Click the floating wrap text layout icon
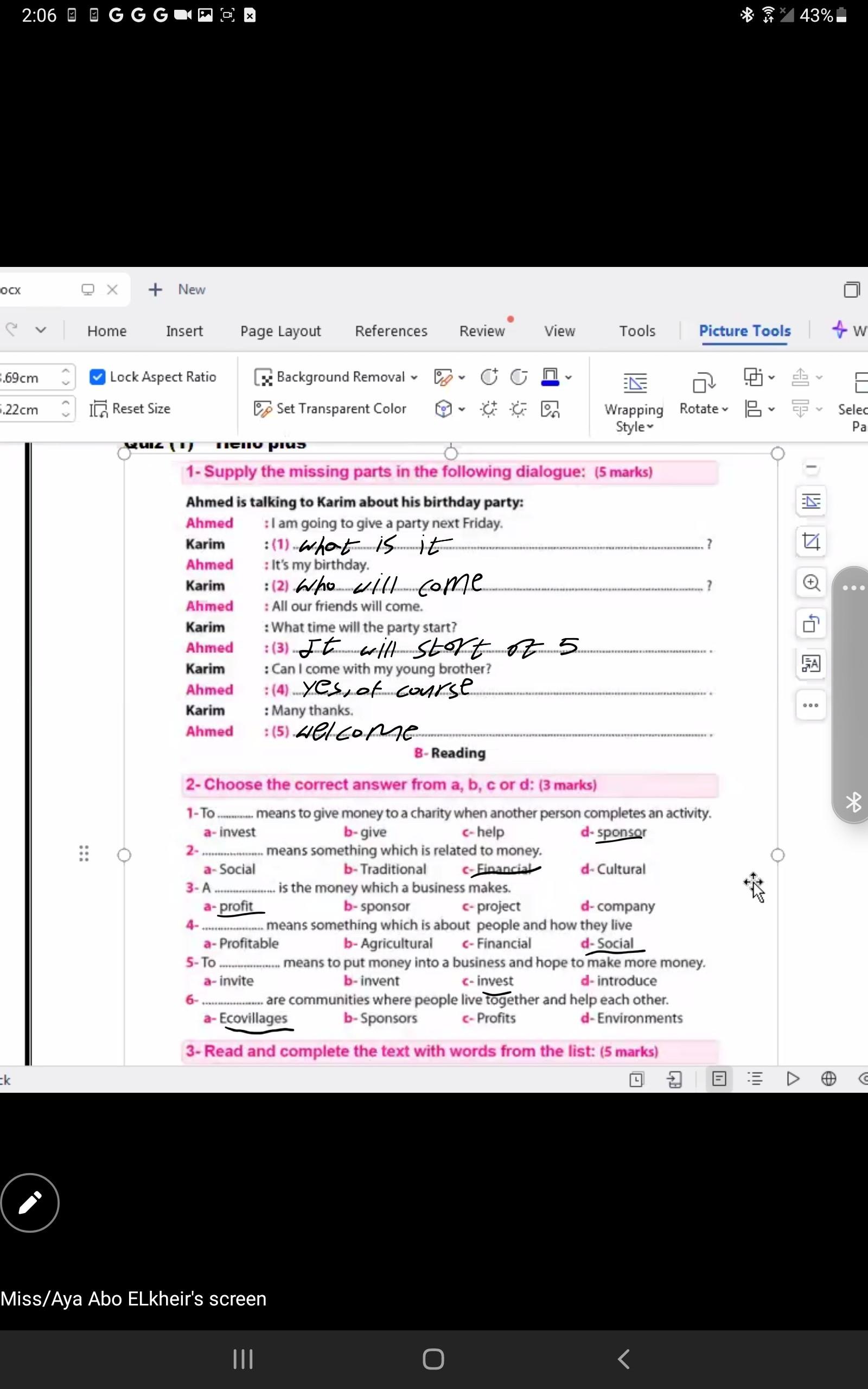868x1389 pixels. [x=810, y=501]
